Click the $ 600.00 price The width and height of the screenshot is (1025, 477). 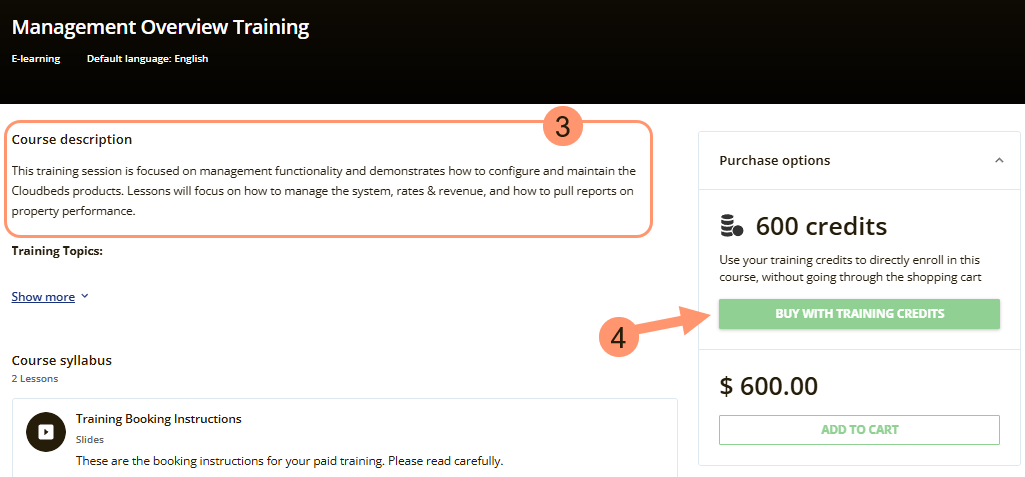(x=768, y=386)
